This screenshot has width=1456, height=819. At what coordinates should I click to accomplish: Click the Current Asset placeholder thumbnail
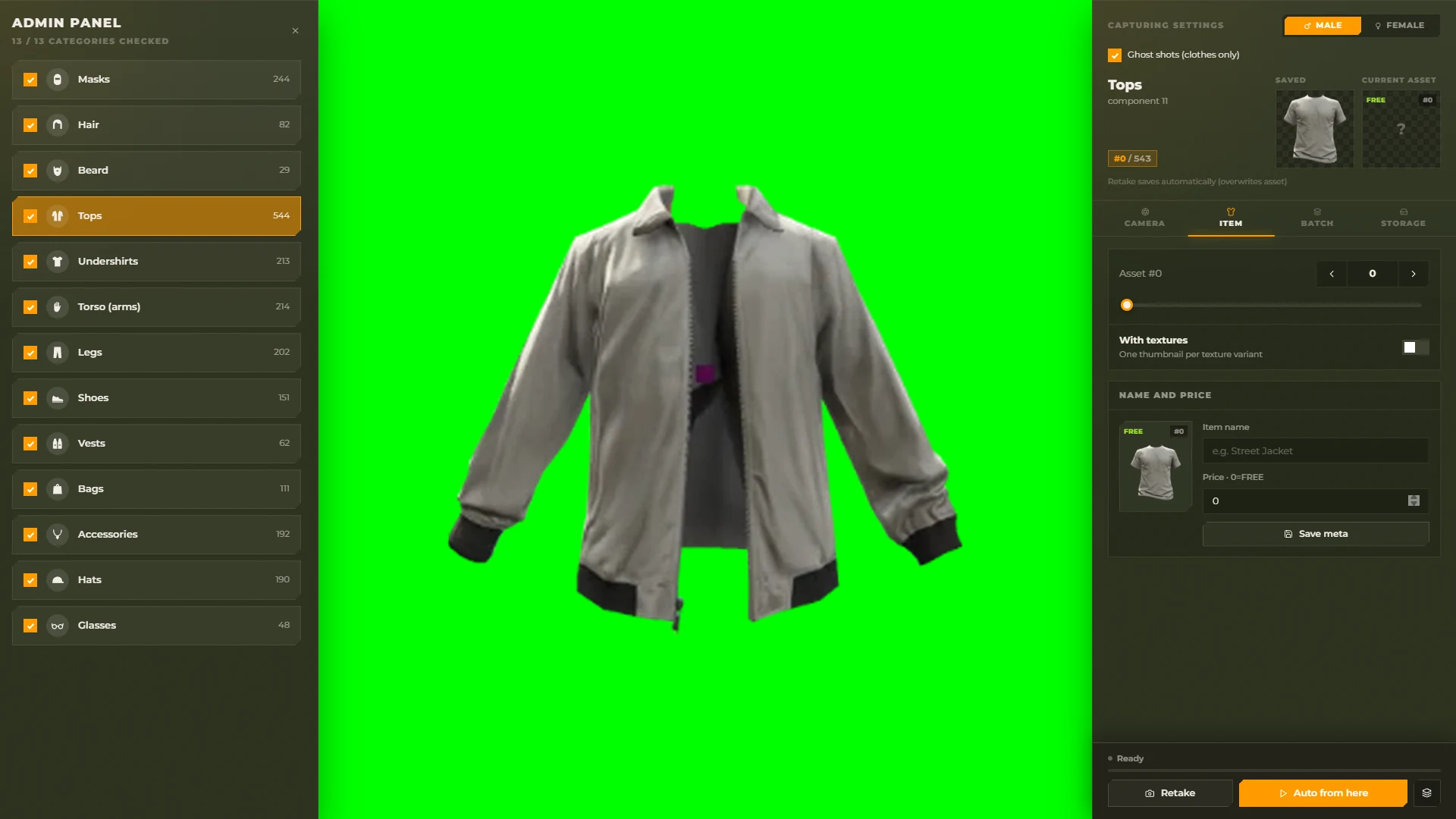point(1401,129)
